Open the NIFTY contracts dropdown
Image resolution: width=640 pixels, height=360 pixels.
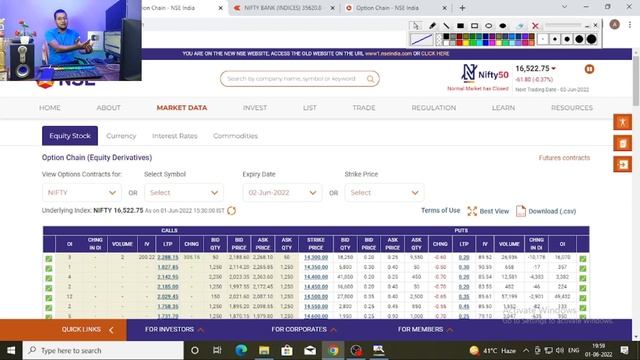coord(82,193)
